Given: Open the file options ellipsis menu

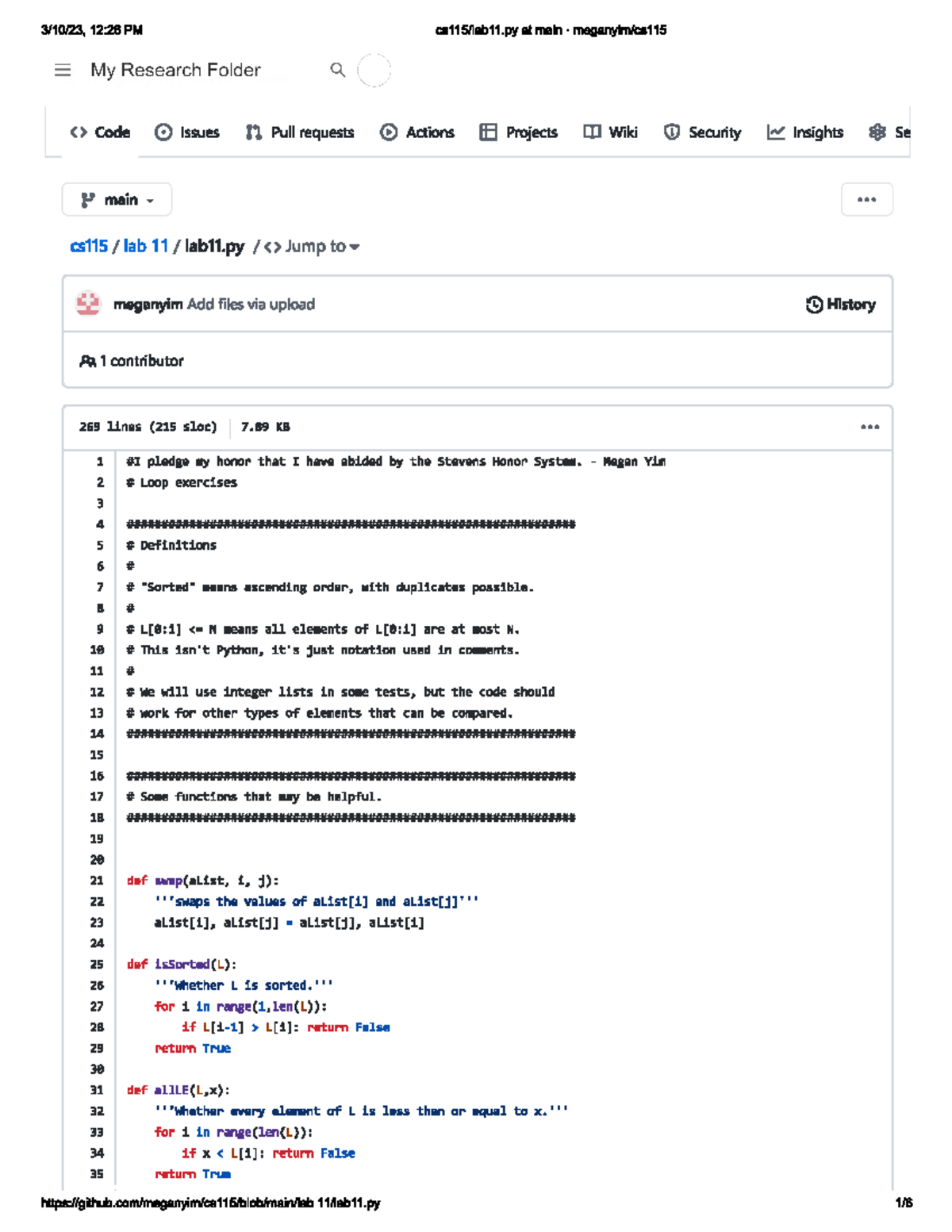Looking at the screenshot, I should (x=869, y=427).
